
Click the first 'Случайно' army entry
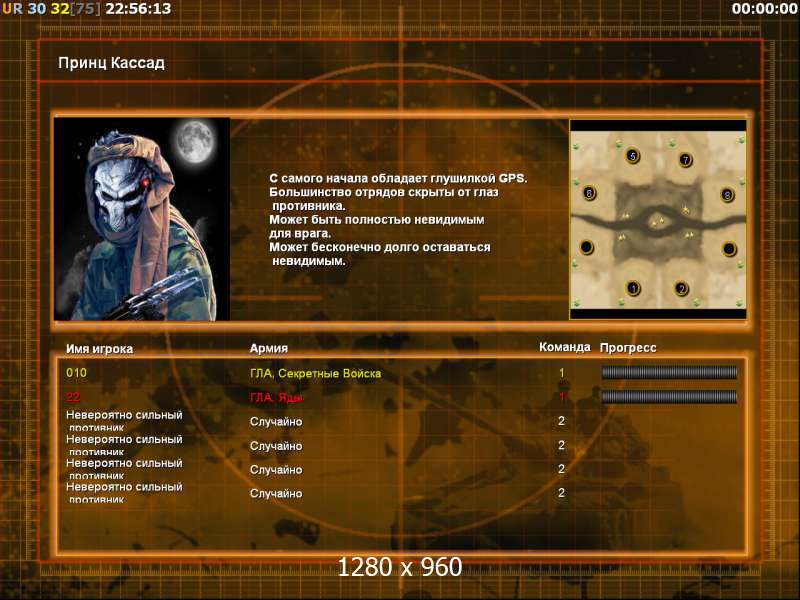[276, 422]
